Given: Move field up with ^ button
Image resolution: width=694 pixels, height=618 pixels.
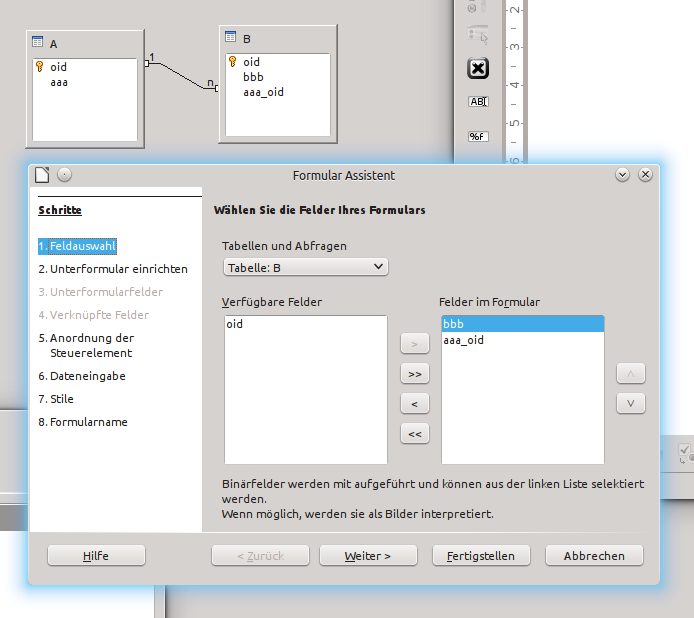Looking at the screenshot, I should [x=631, y=374].
